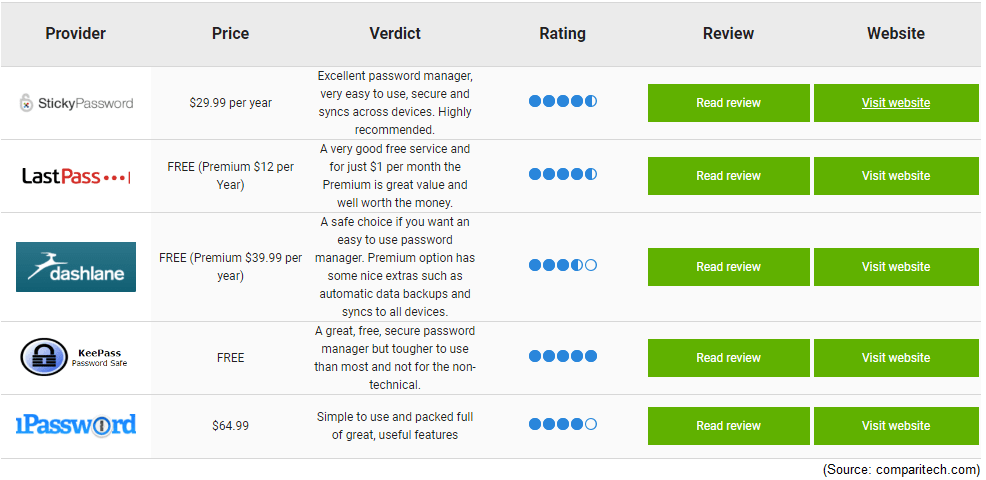
Task: Visit website for StickyPassword
Action: point(896,103)
